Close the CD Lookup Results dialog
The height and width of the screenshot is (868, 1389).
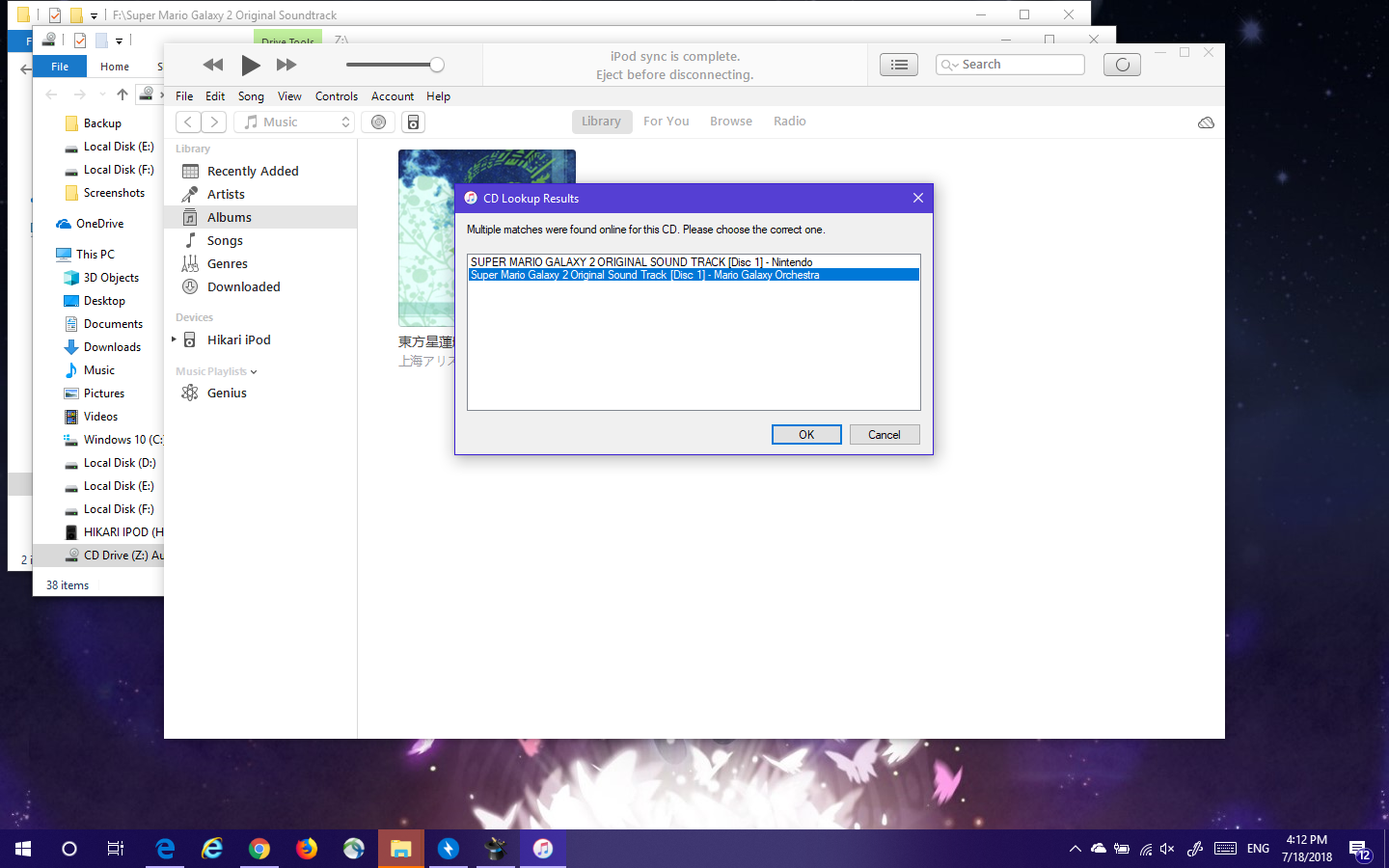[918, 198]
